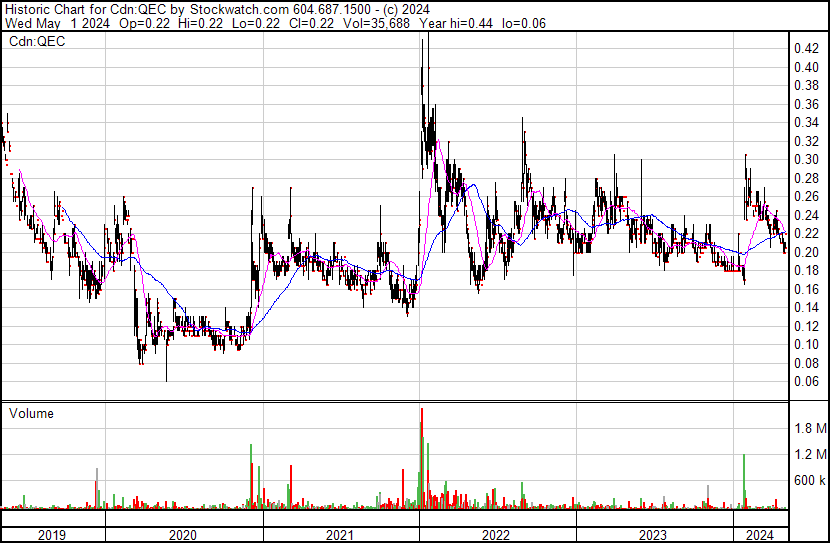Click the 2024 year label on the timeline
The height and width of the screenshot is (543, 830).
coord(760,535)
